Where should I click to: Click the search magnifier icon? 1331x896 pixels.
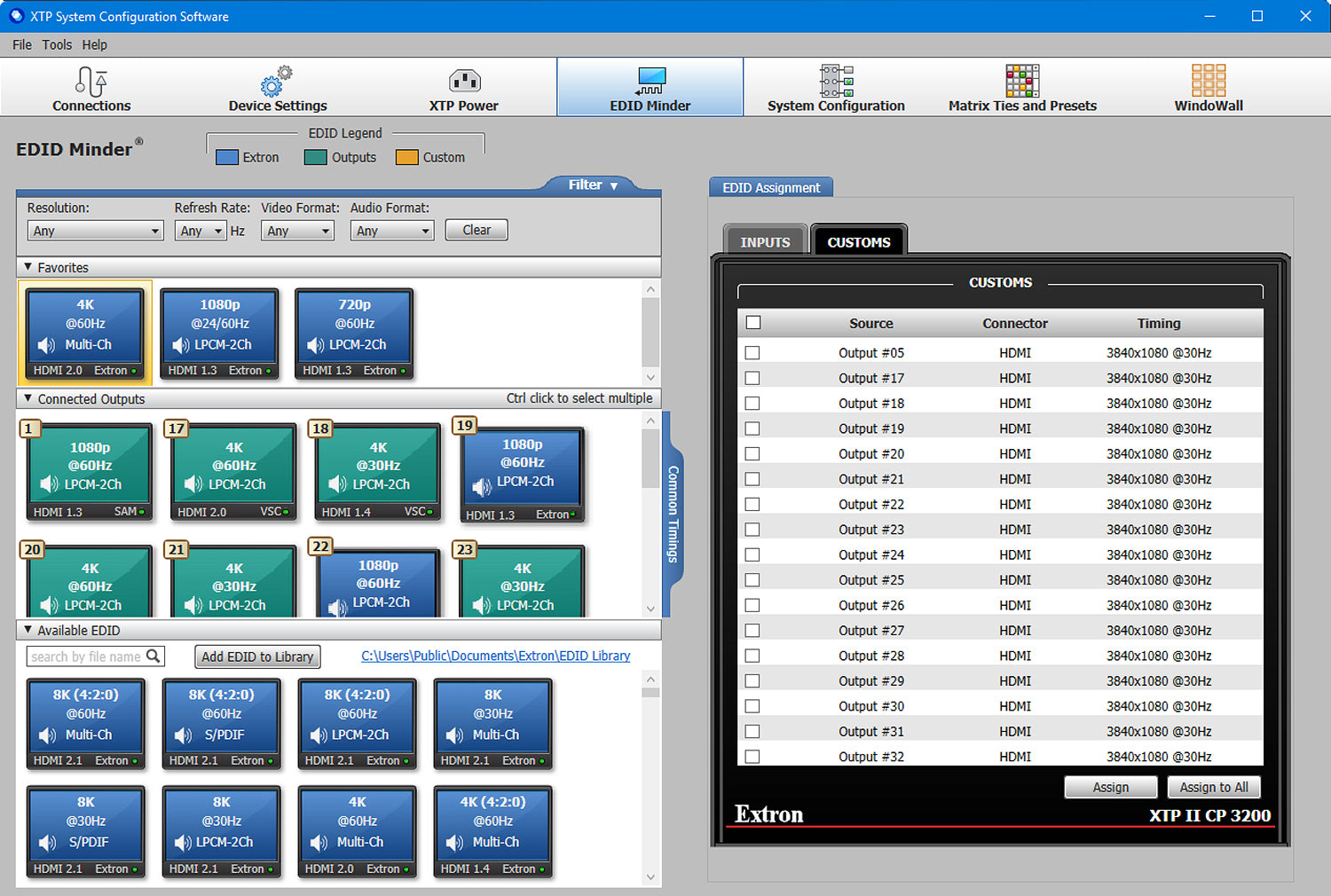coord(154,656)
